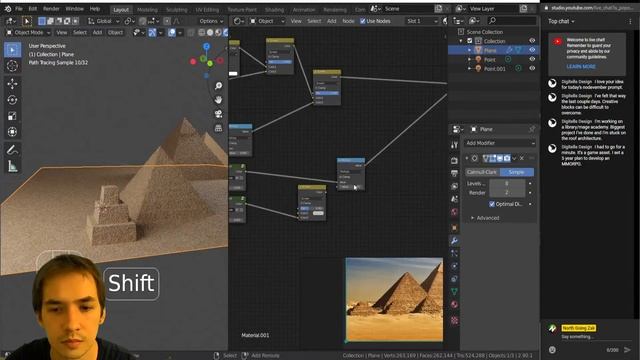Hide the Point light via eye icon

point(532,59)
